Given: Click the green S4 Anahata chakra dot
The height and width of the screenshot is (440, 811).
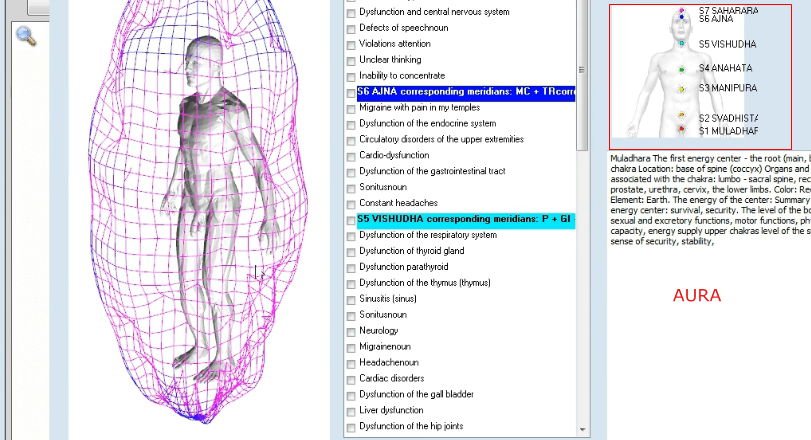Looking at the screenshot, I should [683, 69].
